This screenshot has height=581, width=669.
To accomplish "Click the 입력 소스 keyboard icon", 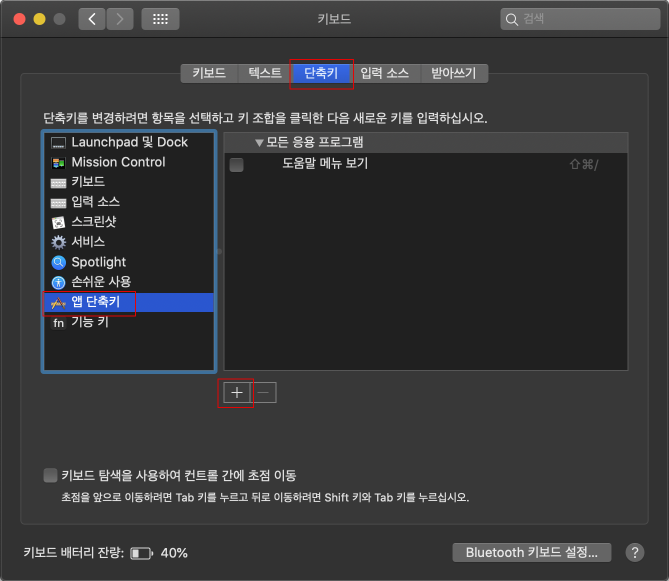I will [58, 203].
